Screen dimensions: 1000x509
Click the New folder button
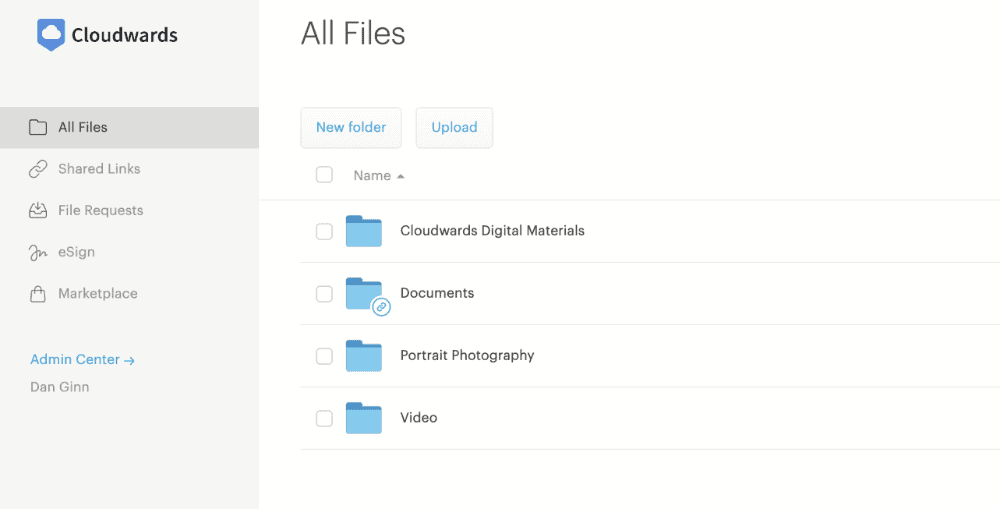[x=351, y=128]
